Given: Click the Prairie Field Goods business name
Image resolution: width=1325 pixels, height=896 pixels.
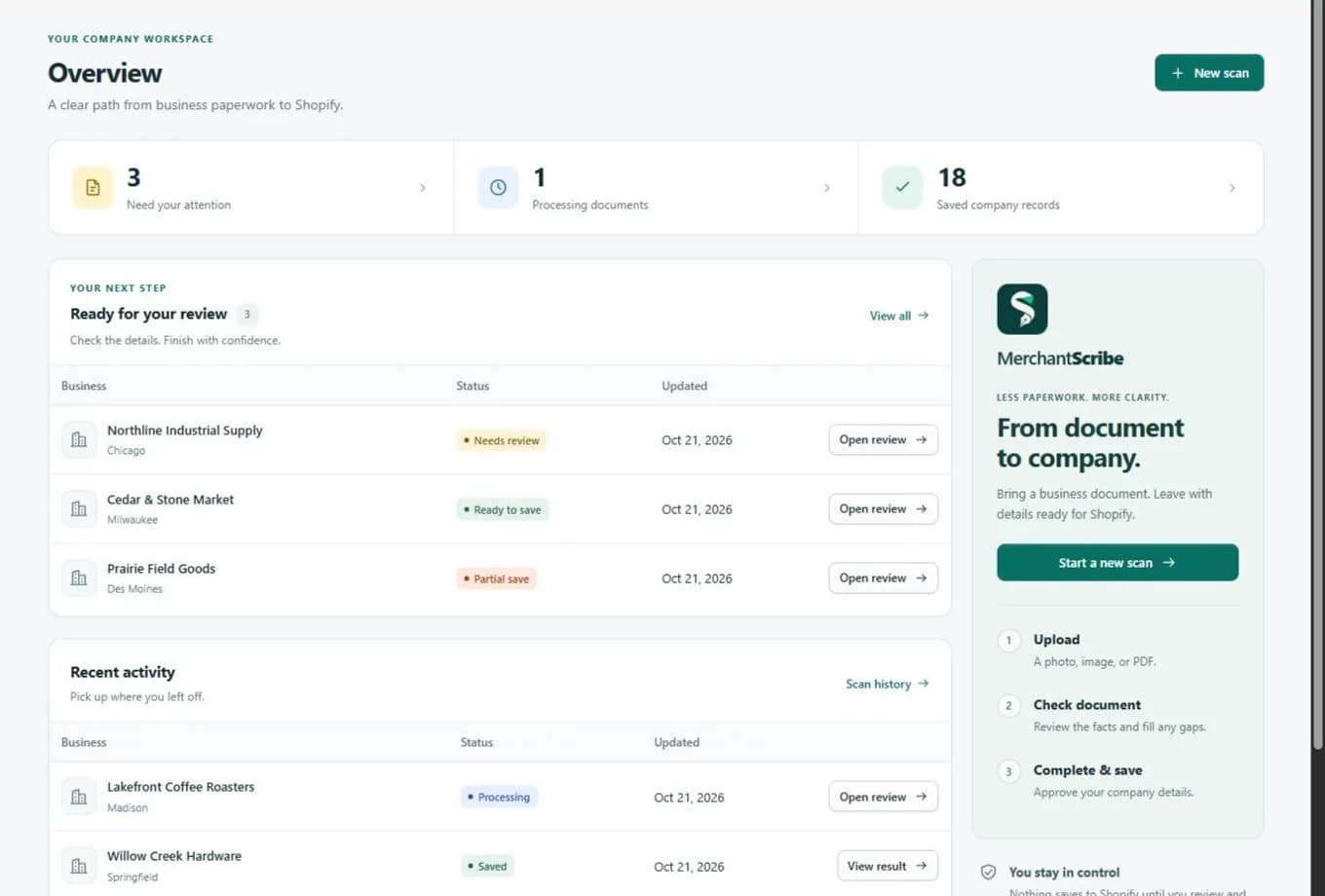Looking at the screenshot, I should click(x=162, y=569).
